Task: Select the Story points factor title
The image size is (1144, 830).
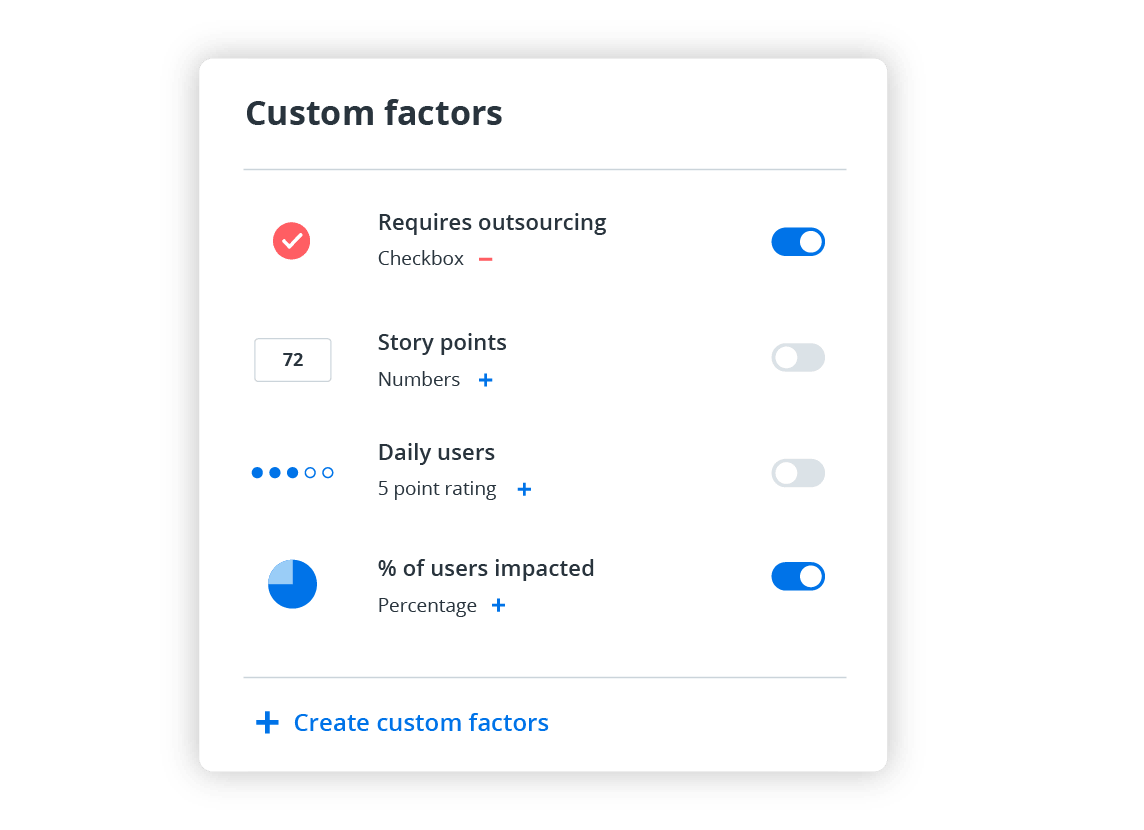Action: pos(442,342)
